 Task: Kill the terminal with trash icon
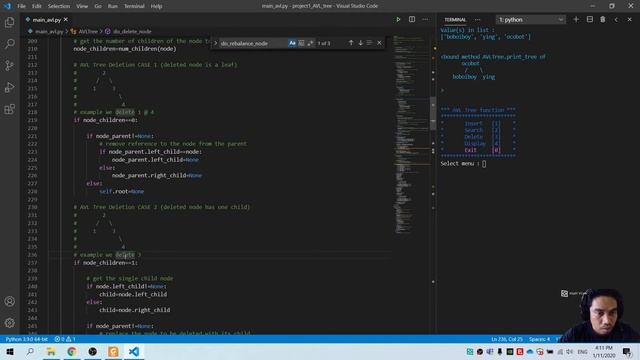(603, 20)
